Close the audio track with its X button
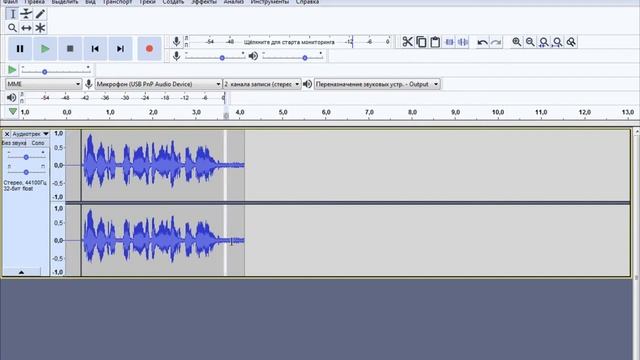This screenshot has height=360, width=640. pos(7,134)
